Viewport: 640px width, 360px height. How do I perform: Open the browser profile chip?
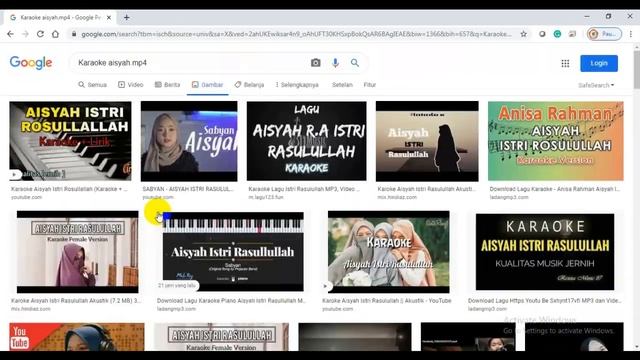[604, 34]
